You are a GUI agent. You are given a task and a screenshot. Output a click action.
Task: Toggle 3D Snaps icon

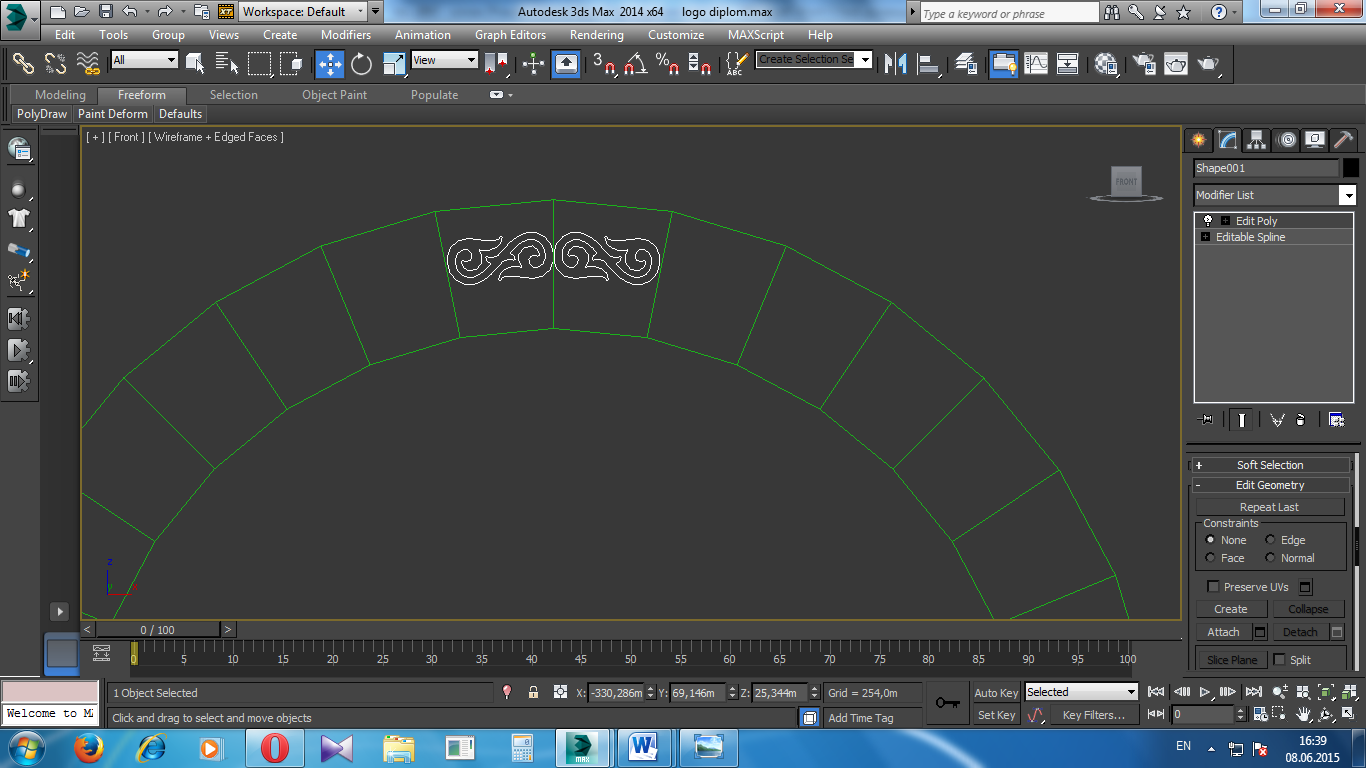click(604, 63)
